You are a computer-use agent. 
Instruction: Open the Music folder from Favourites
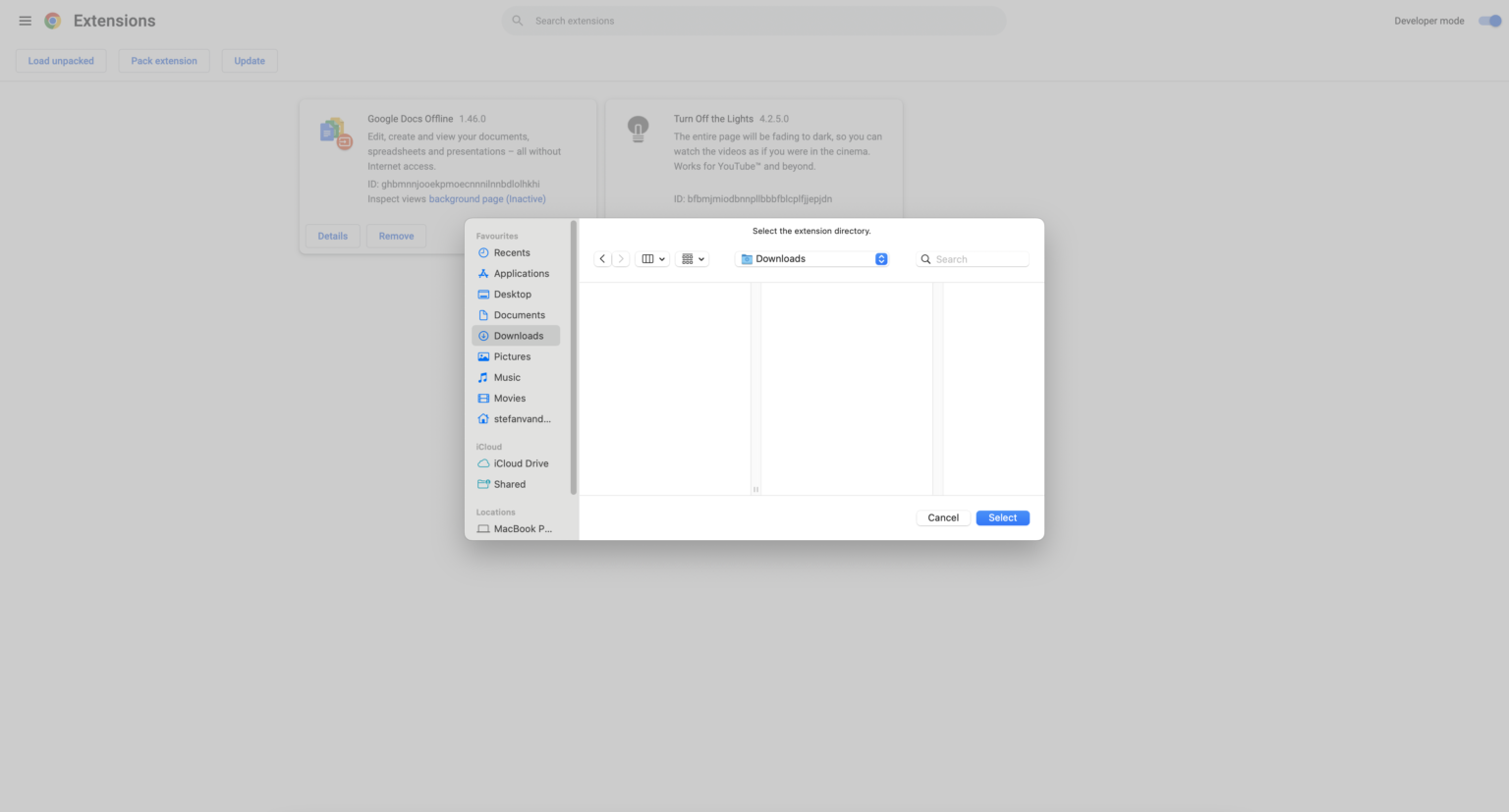pos(507,377)
